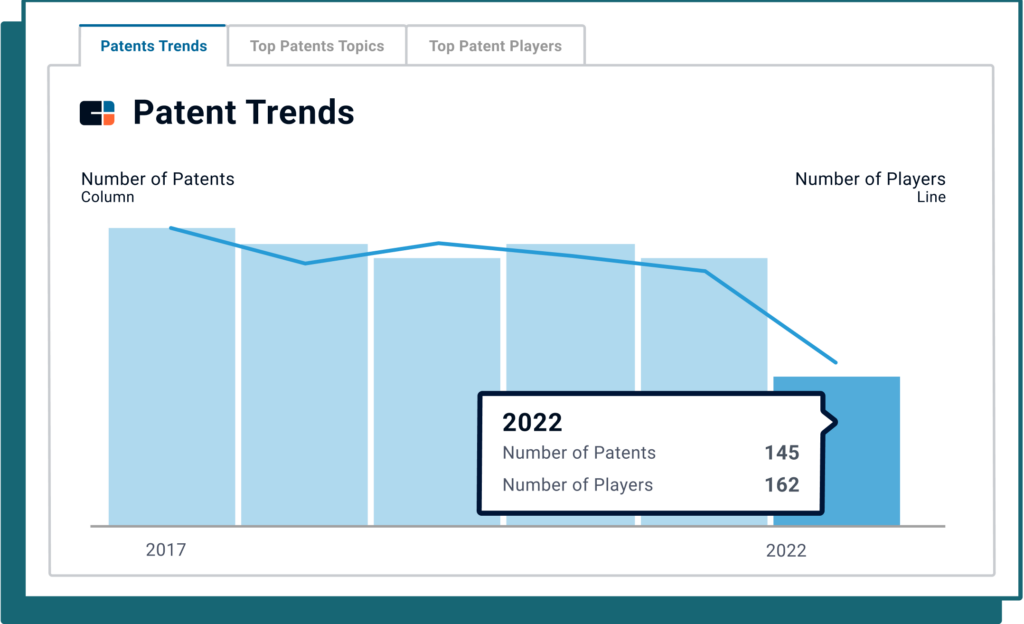This screenshot has width=1024, height=624.
Task: Click the line's peak over the third column
Action: 438,243
